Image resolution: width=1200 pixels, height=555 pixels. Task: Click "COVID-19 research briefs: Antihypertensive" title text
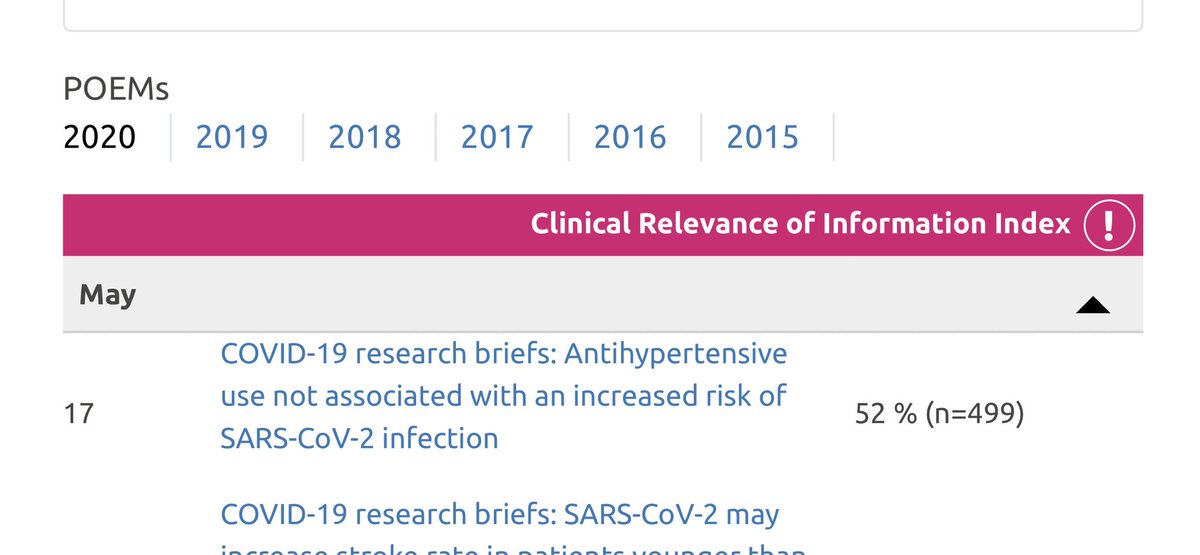pyautogui.click(x=504, y=353)
